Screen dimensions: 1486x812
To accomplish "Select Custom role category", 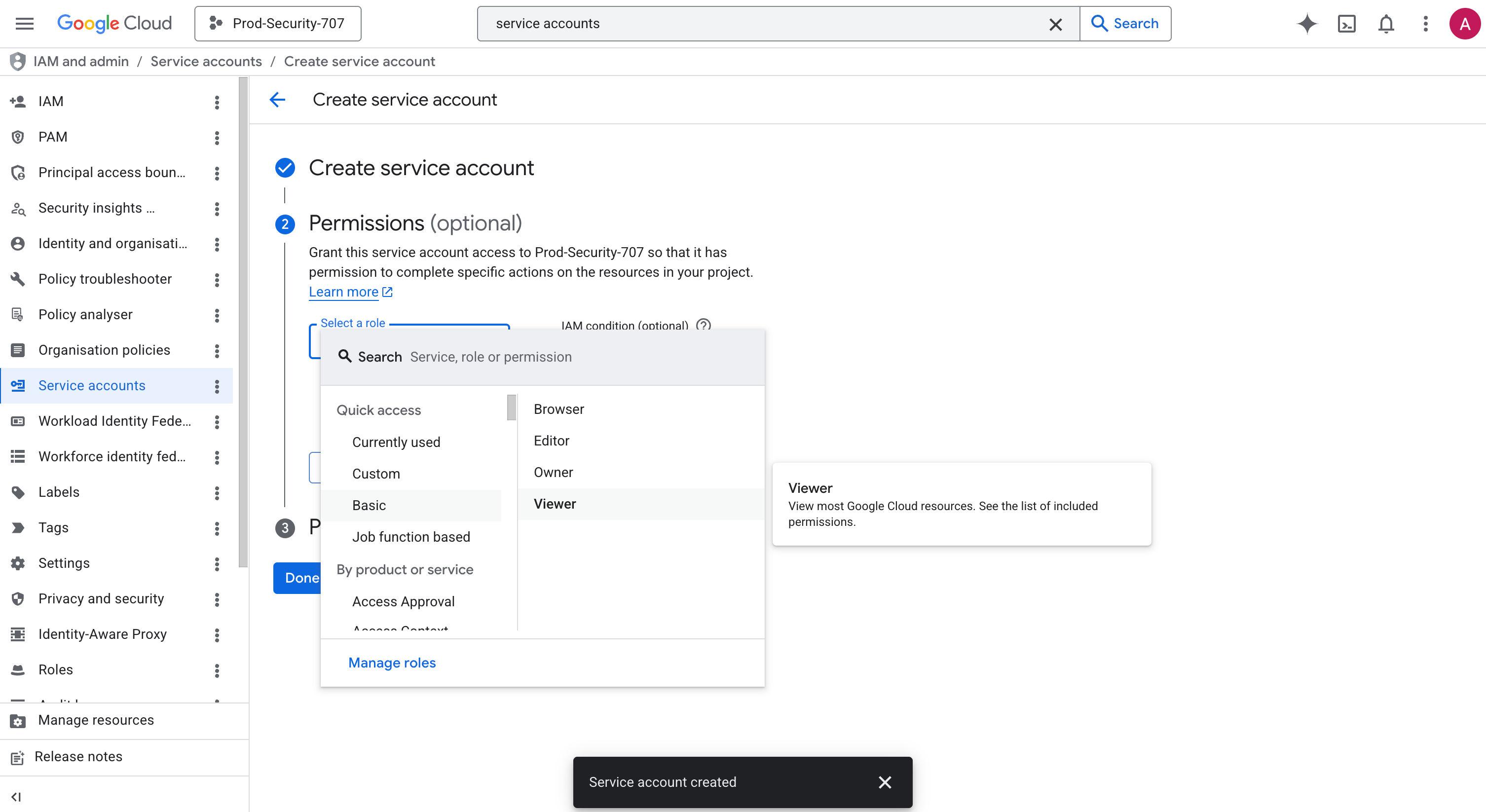I will coord(411,474).
